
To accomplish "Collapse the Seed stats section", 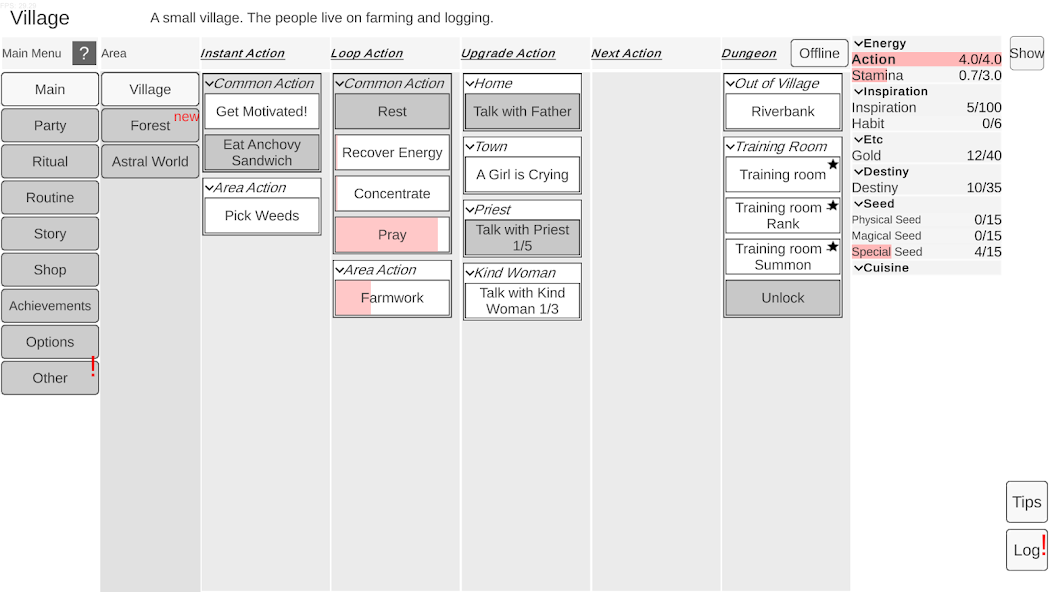I will coord(858,204).
